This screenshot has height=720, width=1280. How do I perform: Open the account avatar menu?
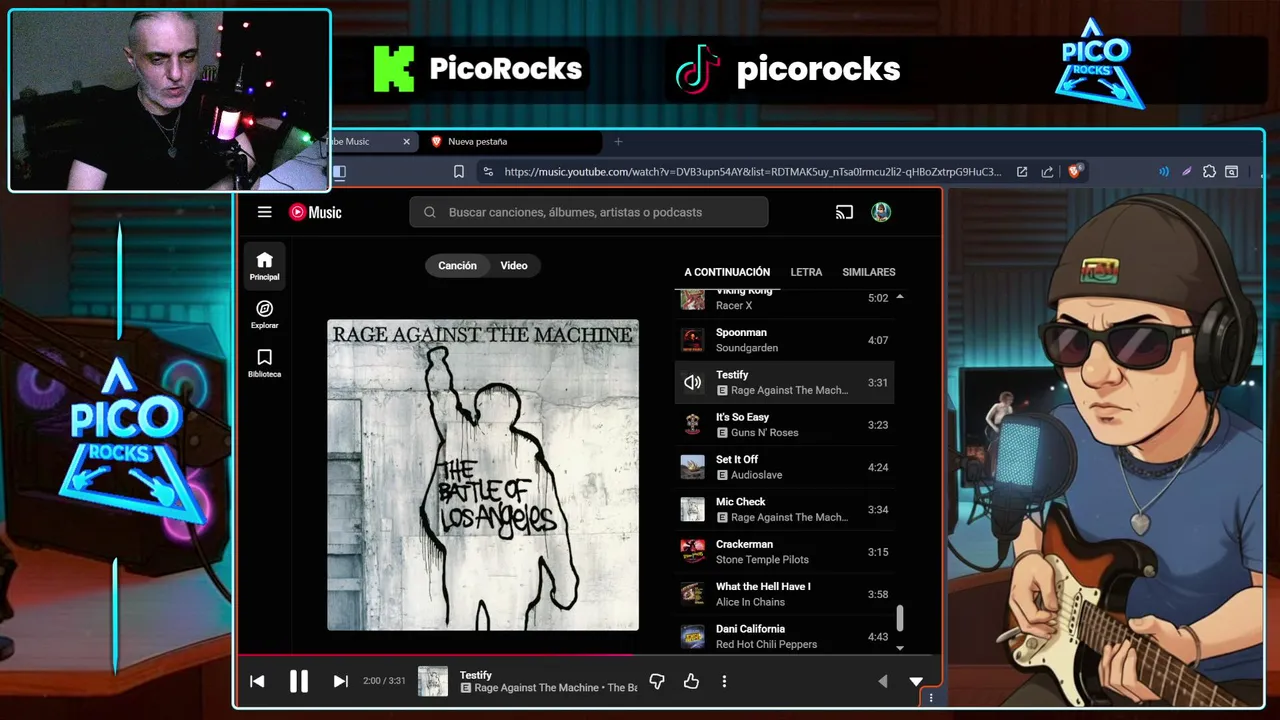[881, 212]
